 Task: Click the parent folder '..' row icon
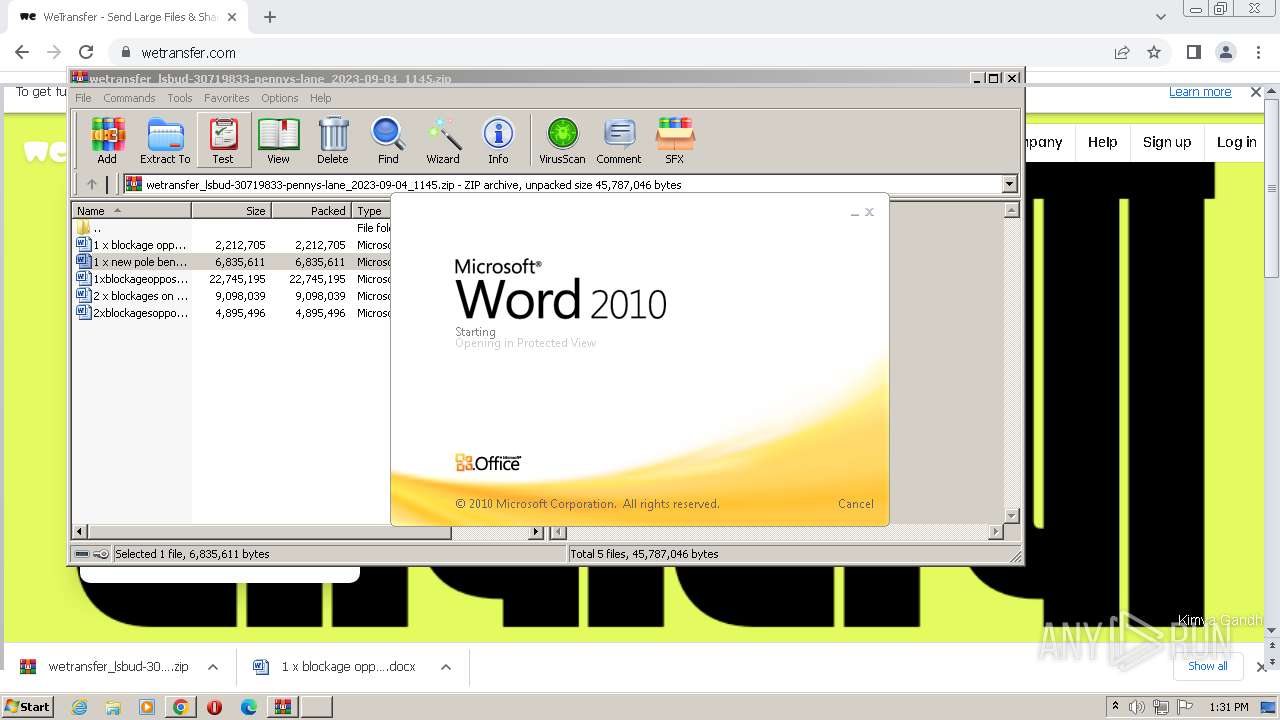84,228
